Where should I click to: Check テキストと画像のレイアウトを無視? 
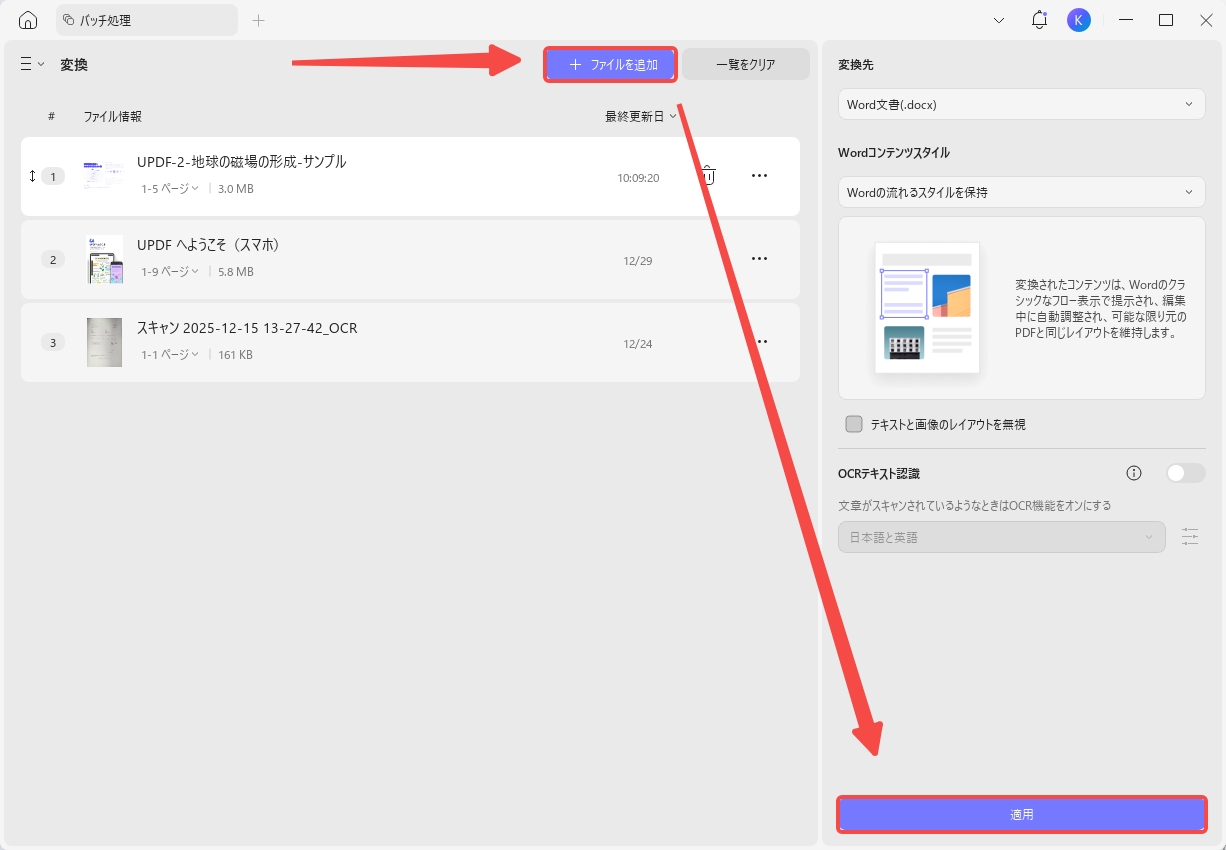(x=854, y=424)
